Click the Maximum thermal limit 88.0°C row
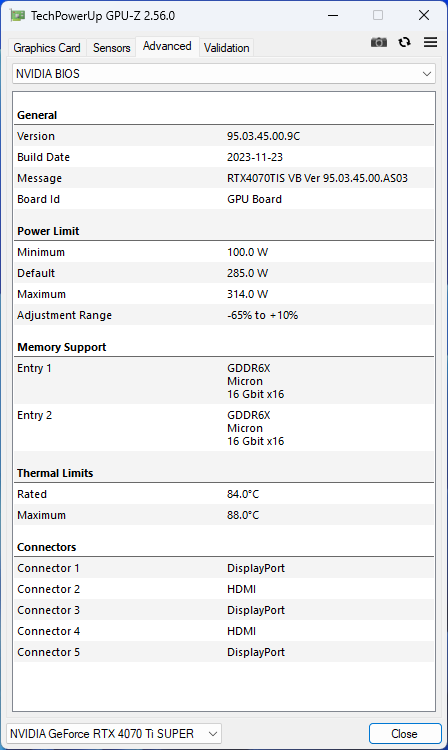 (x=224, y=515)
